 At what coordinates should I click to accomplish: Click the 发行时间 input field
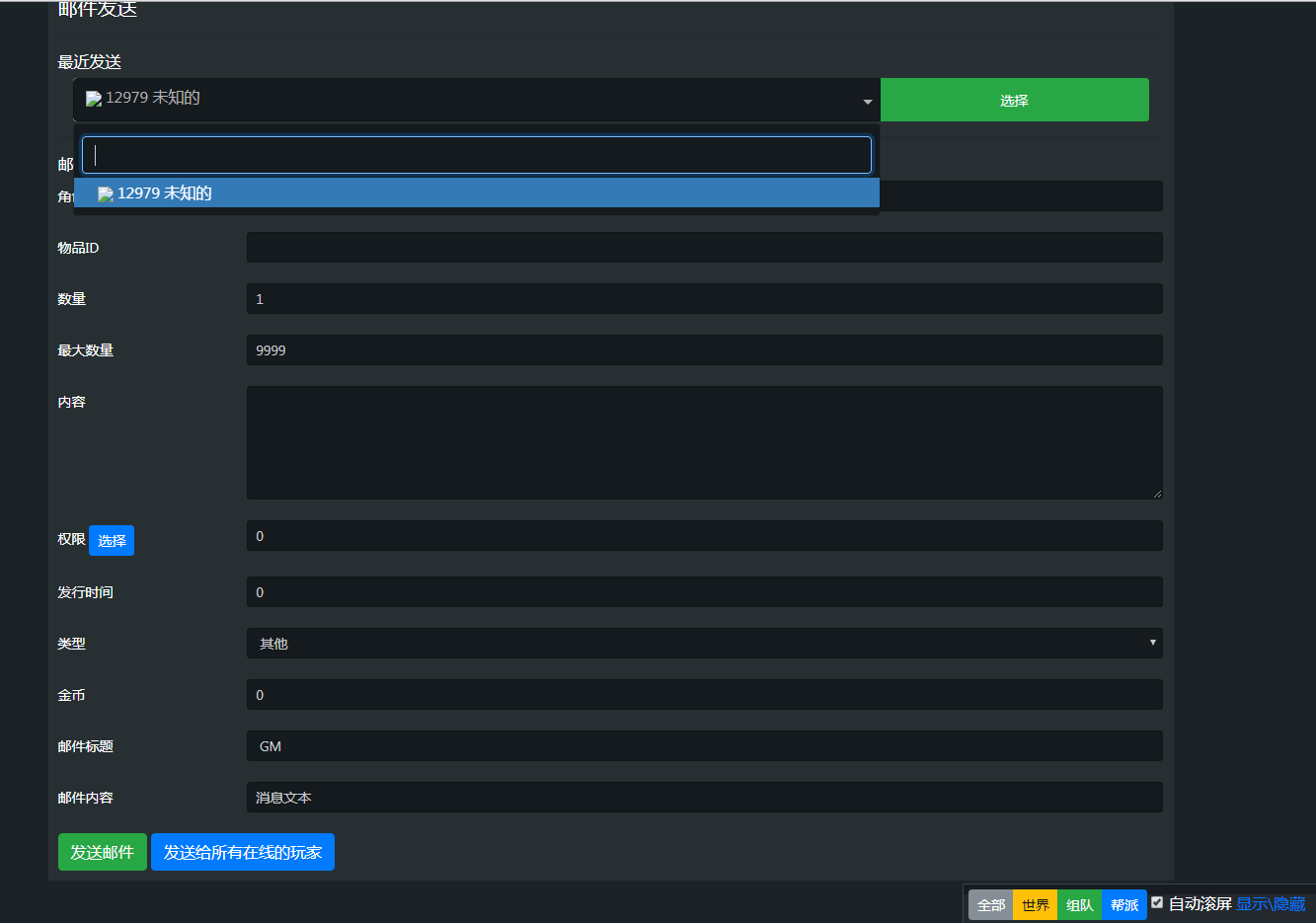pos(705,592)
